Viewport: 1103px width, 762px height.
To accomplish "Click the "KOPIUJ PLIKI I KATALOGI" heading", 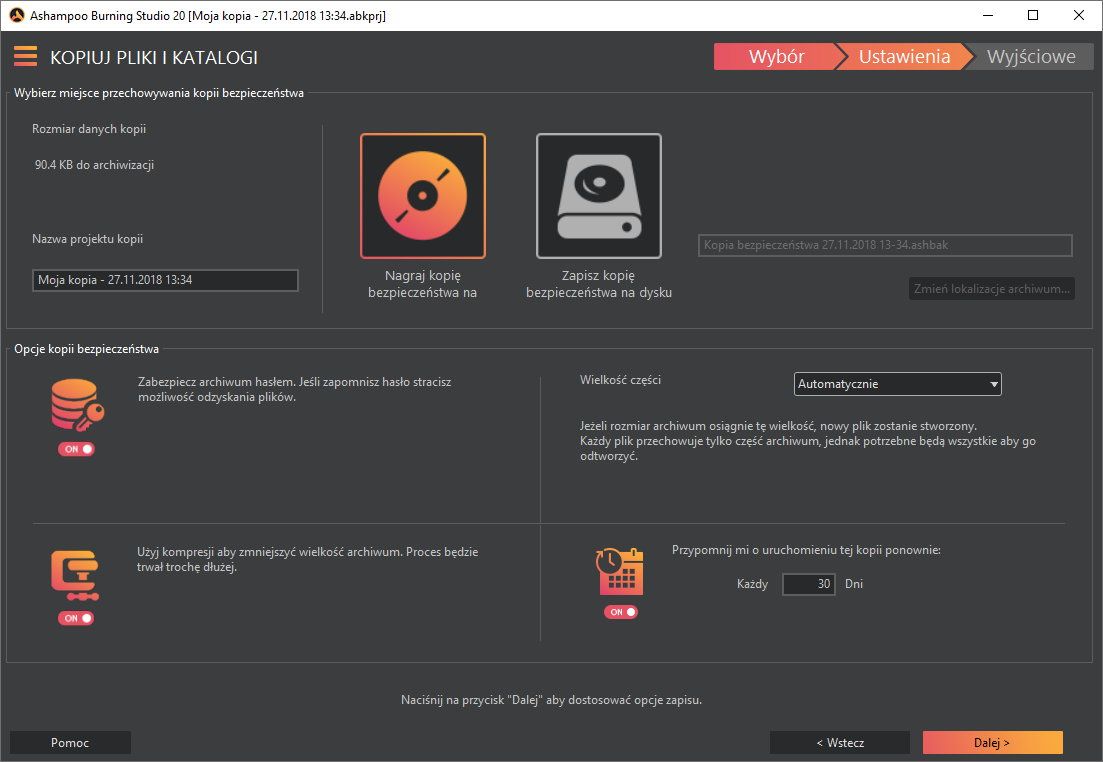I will [x=154, y=58].
